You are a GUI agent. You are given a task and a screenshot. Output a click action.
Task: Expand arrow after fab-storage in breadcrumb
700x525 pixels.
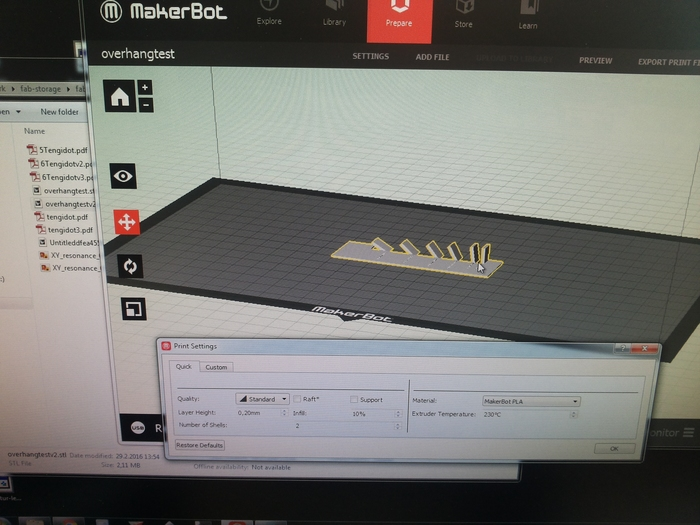(68, 89)
